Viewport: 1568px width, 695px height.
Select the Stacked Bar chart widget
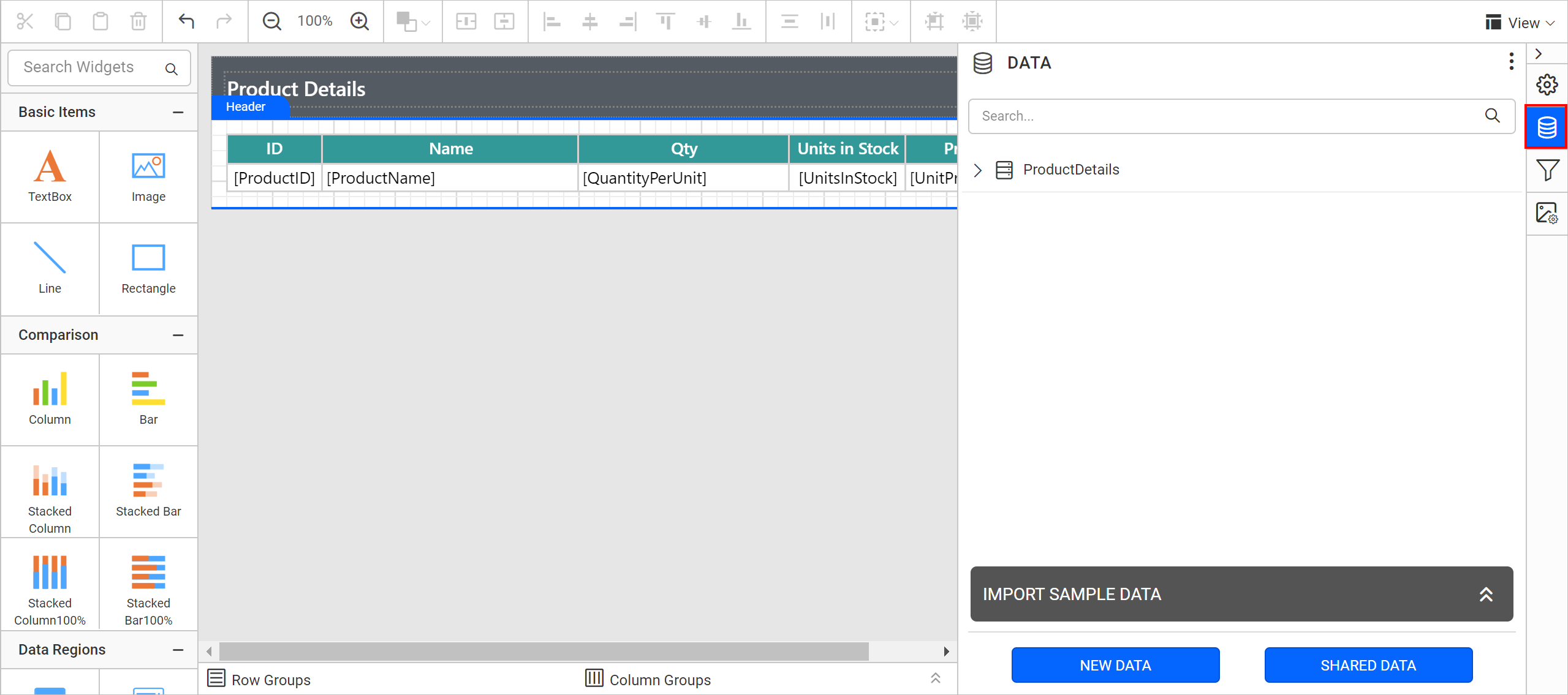point(148,491)
